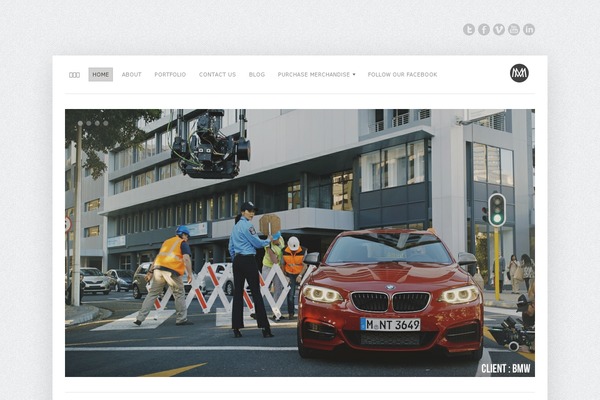Open the LinkedIn social icon
Image resolution: width=600 pixels, height=400 pixels.
528,29
